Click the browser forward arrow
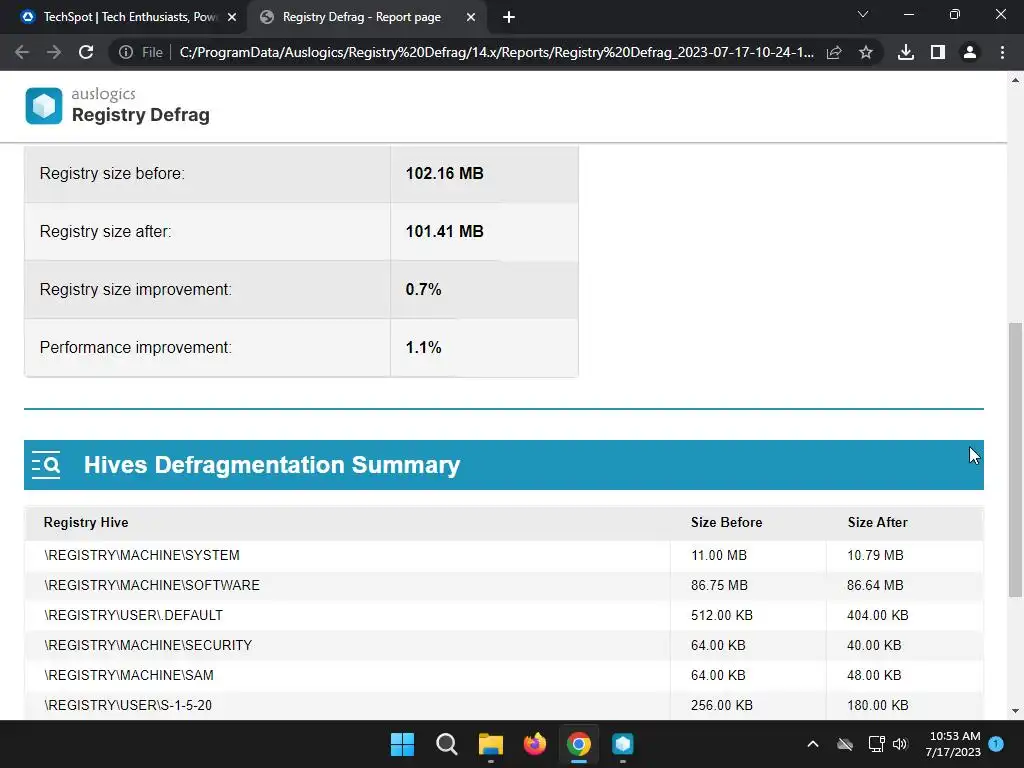 point(54,52)
